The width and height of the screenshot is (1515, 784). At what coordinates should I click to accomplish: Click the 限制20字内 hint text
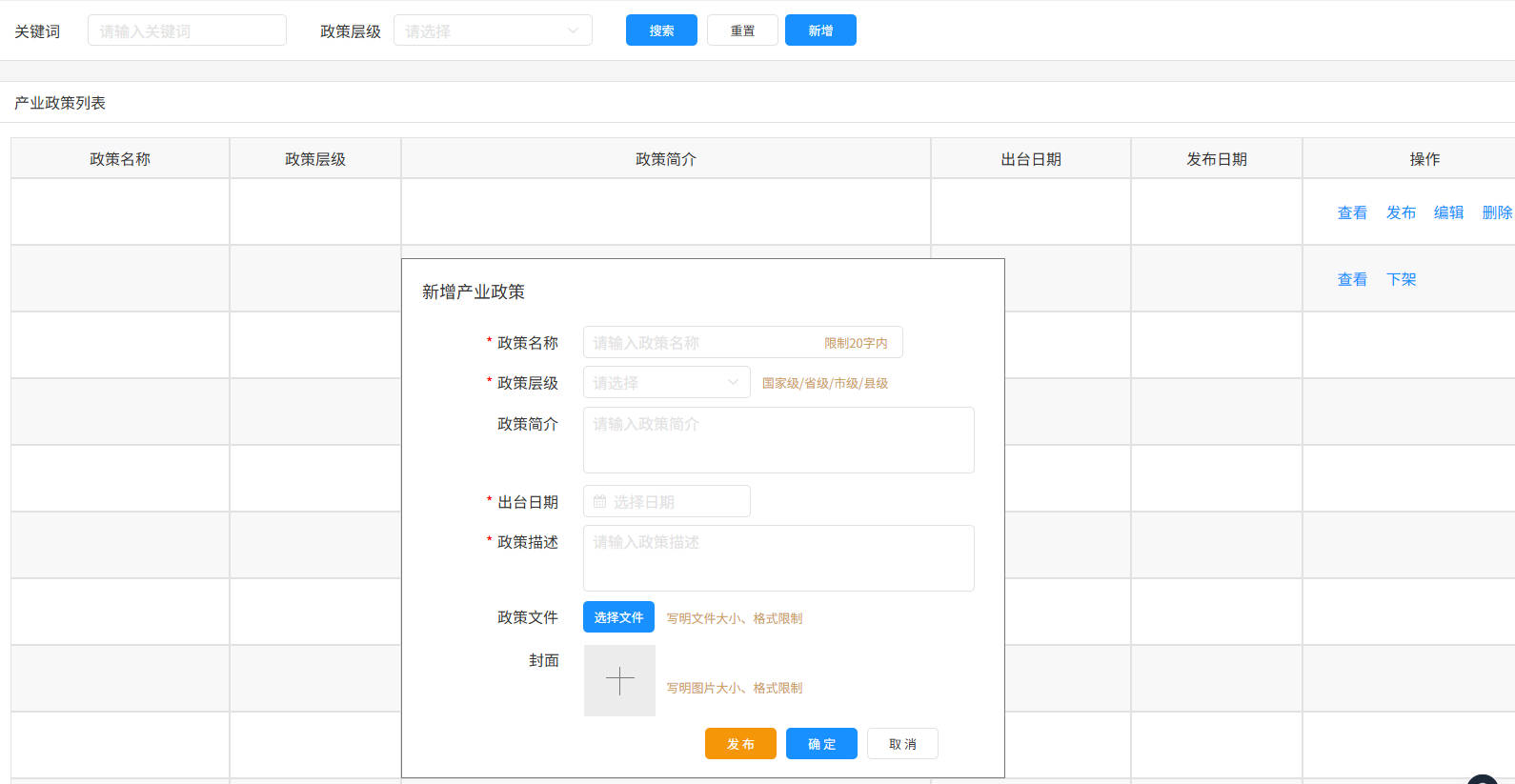pos(856,343)
